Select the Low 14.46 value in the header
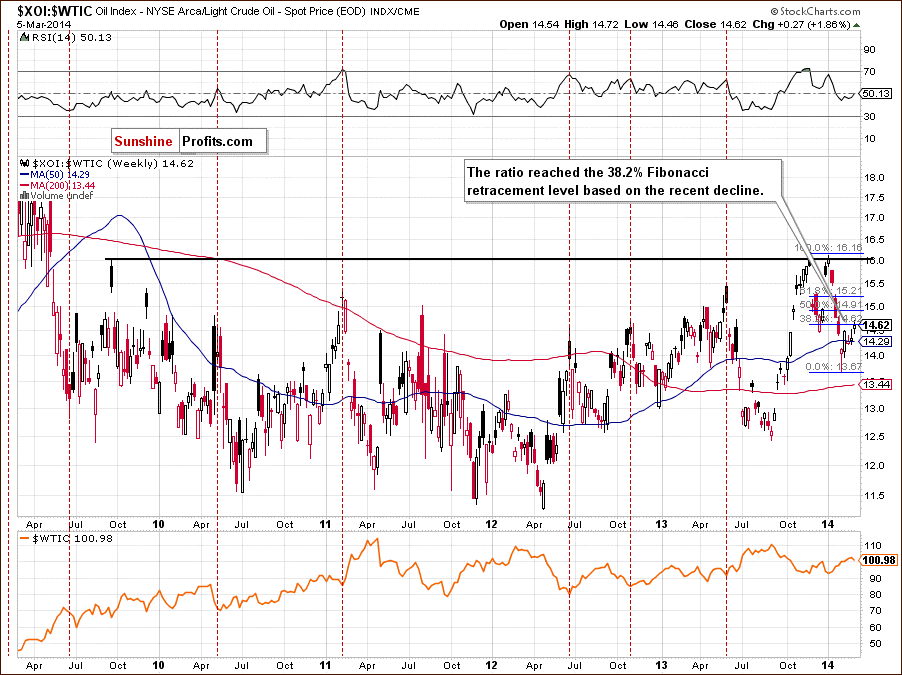This screenshot has height=675, width=902. (651, 24)
